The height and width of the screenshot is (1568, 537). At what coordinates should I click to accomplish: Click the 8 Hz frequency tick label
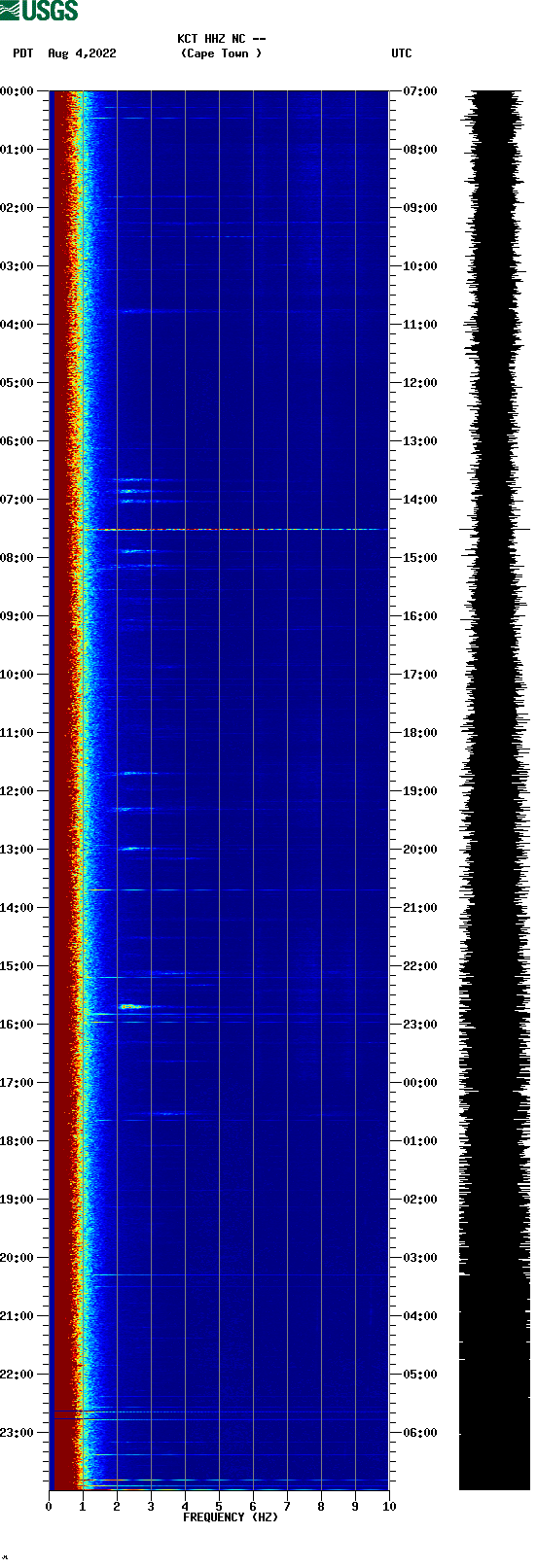coord(321,1507)
